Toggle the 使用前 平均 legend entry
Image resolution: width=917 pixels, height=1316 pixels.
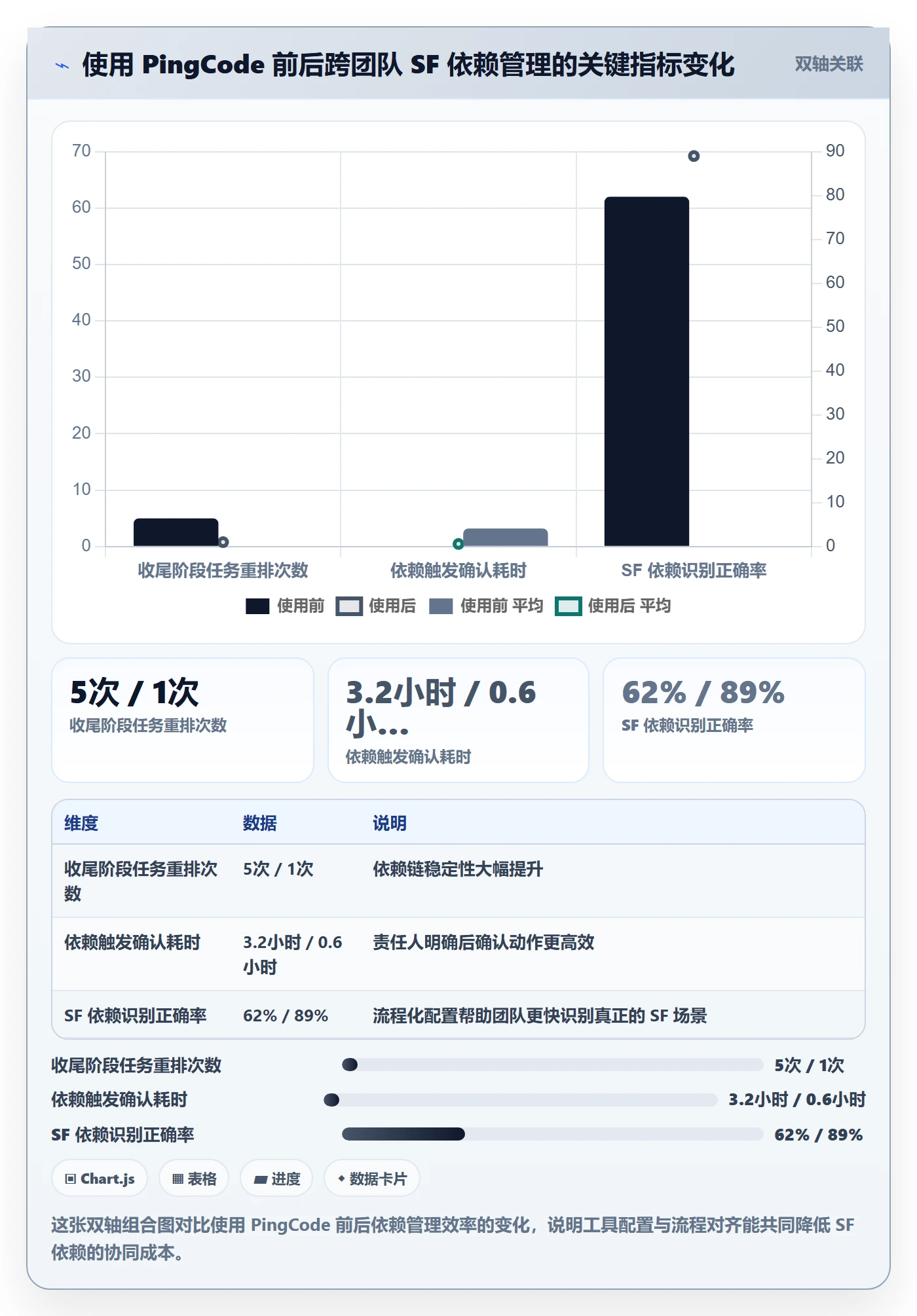tap(486, 606)
